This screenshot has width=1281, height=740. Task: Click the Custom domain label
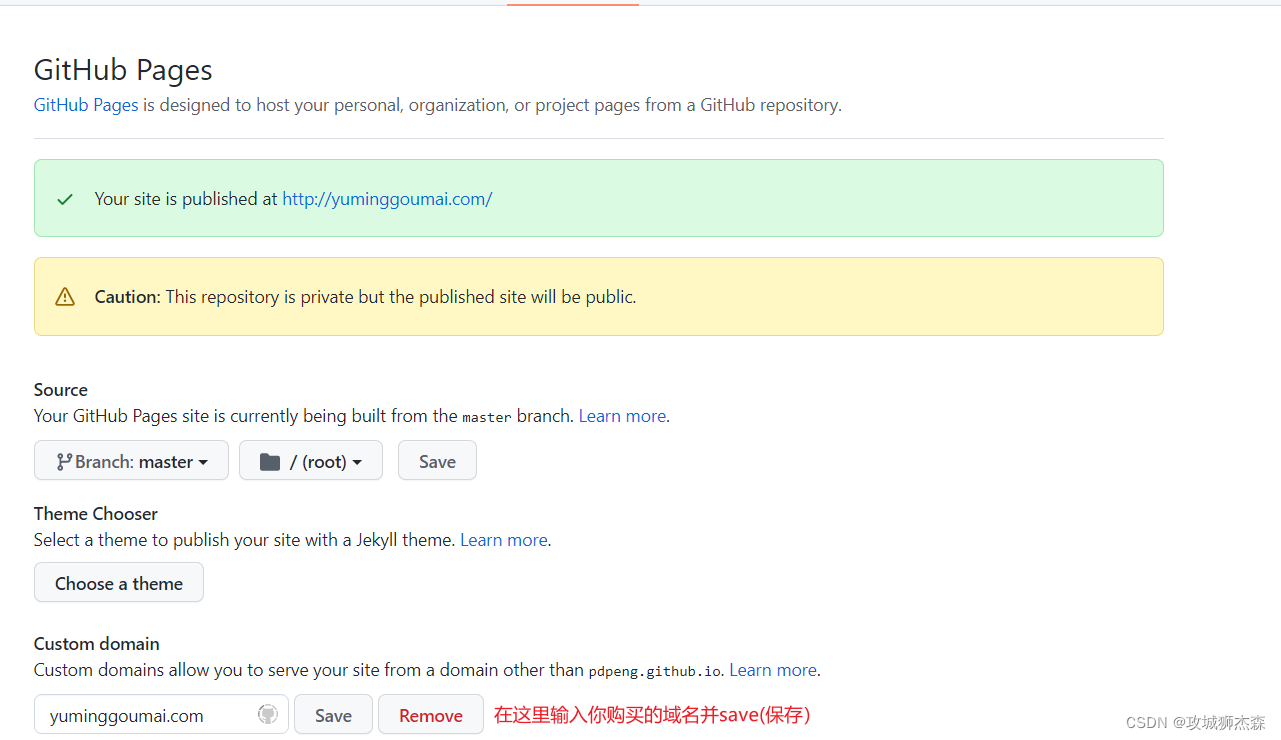97,644
